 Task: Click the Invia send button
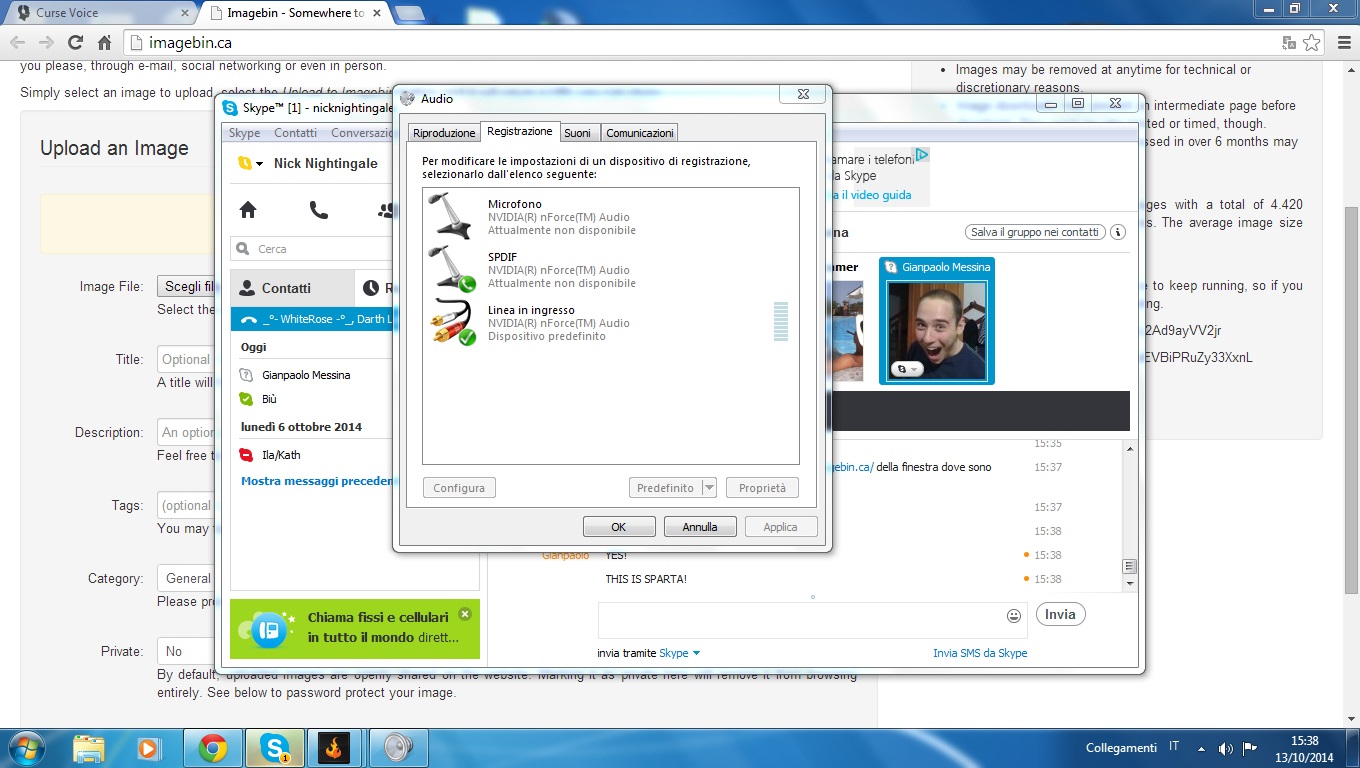click(1060, 614)
